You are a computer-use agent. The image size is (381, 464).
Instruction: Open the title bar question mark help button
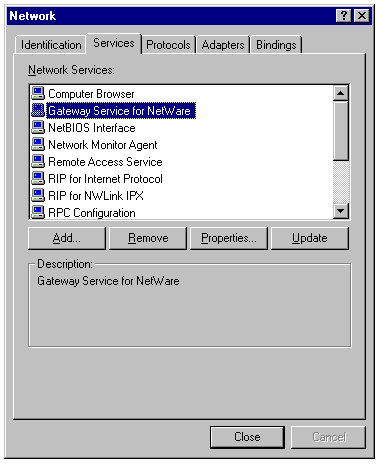coord(344,16)
